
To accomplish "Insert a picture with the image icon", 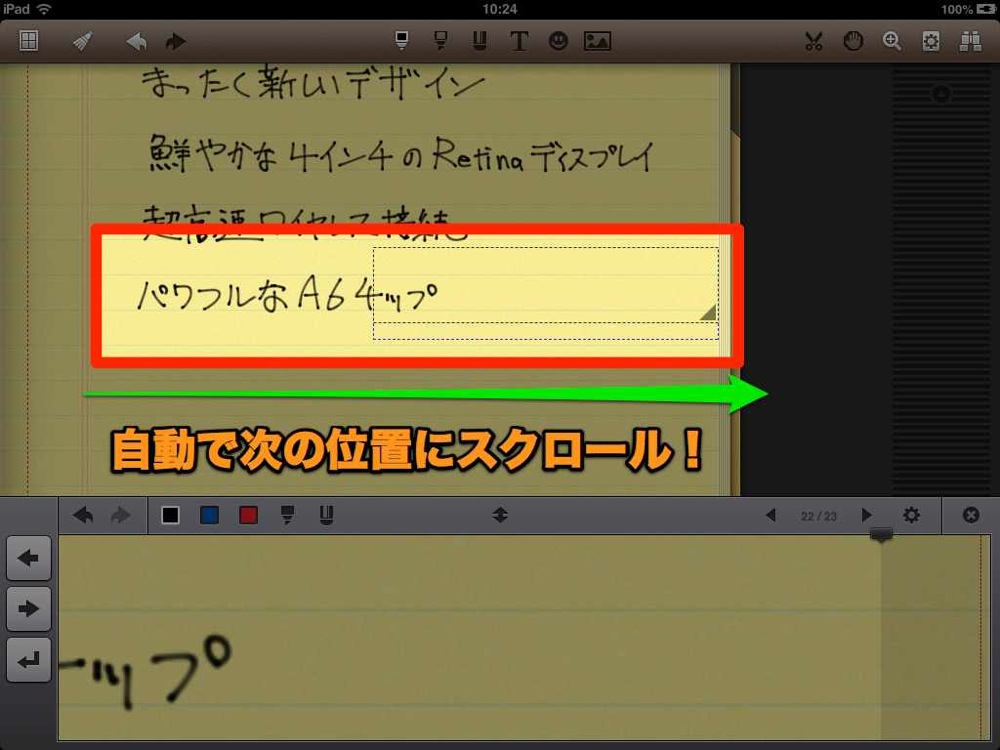I will [x=598, y=41].
